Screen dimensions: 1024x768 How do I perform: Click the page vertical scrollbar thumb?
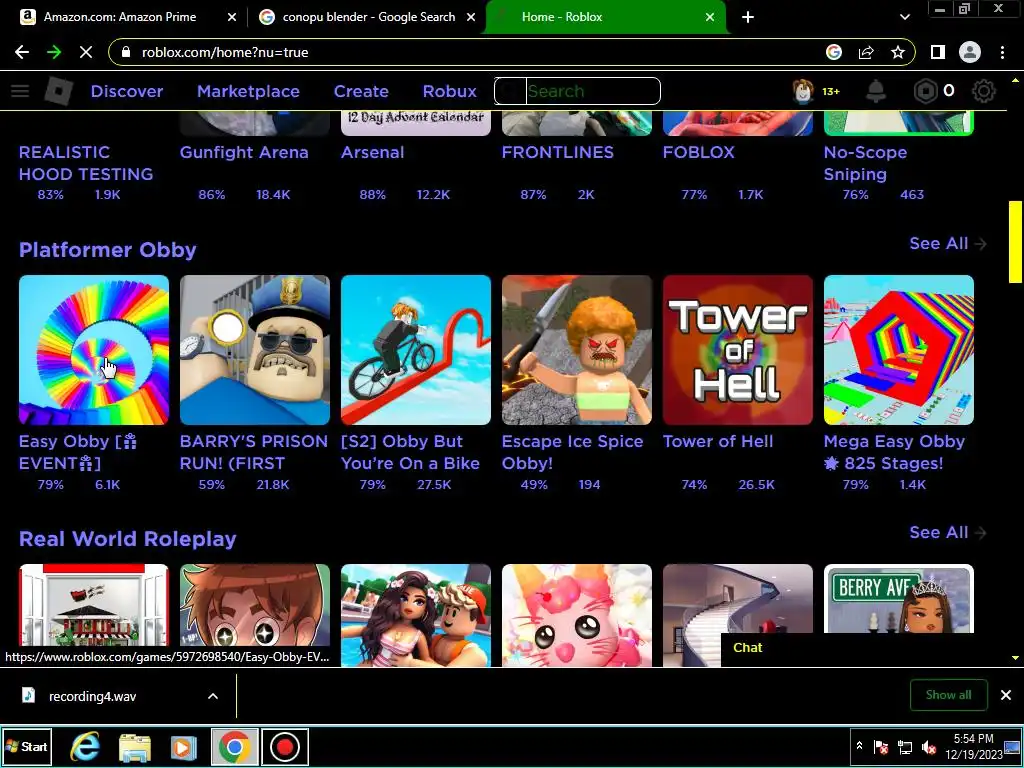(1015, 242)
